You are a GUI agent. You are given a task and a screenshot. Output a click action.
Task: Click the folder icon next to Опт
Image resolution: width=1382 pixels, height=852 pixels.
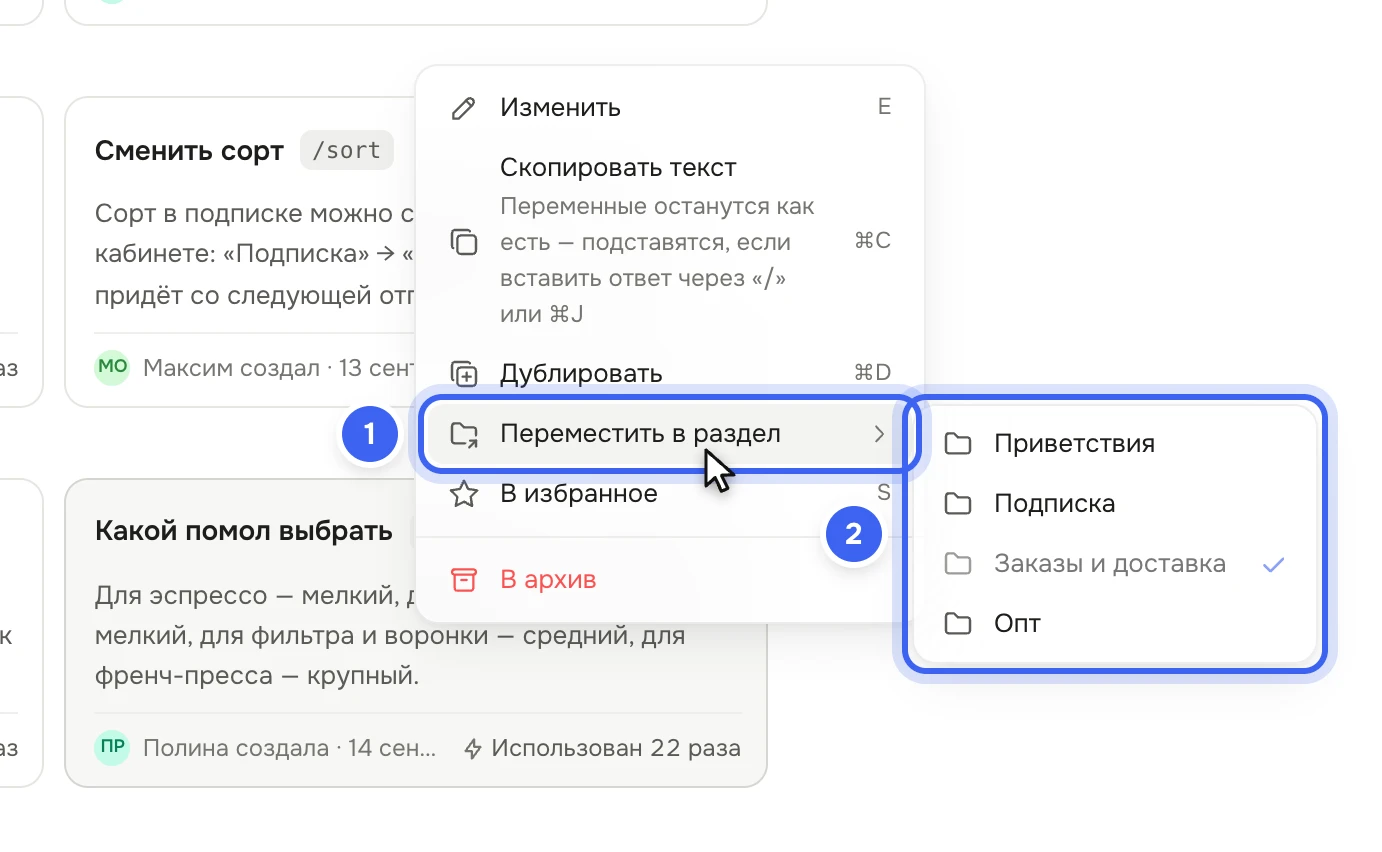coord(958,624)
